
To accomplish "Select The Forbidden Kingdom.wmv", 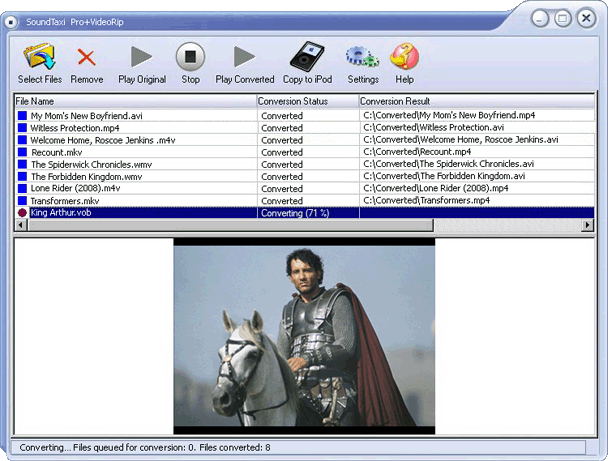I will tap(86, 176).
